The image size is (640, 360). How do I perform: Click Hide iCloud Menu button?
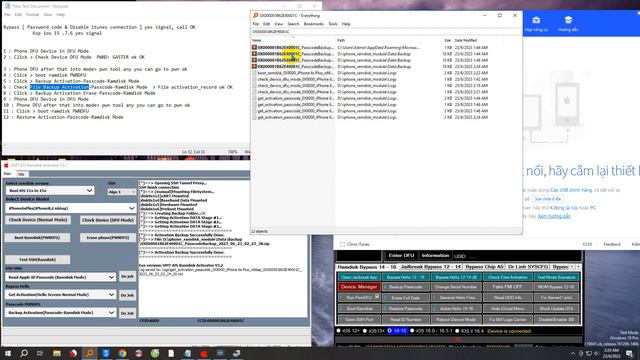click(x=507, y=309)
